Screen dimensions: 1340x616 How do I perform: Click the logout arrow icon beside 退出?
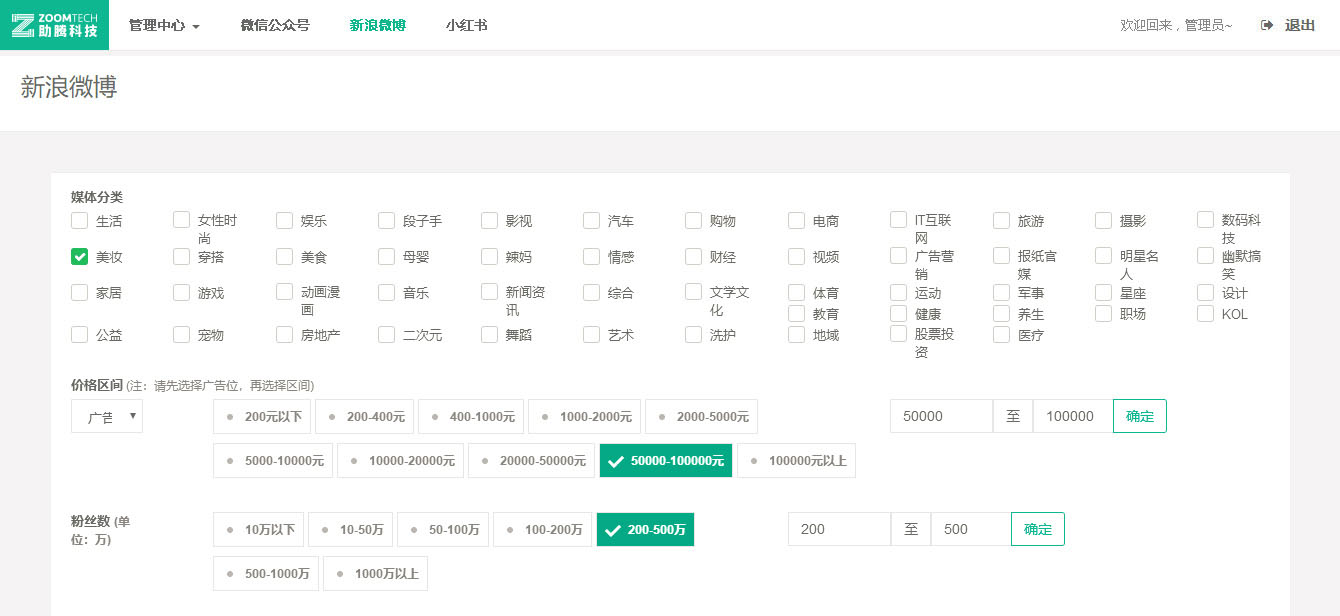pos(1264,25)
